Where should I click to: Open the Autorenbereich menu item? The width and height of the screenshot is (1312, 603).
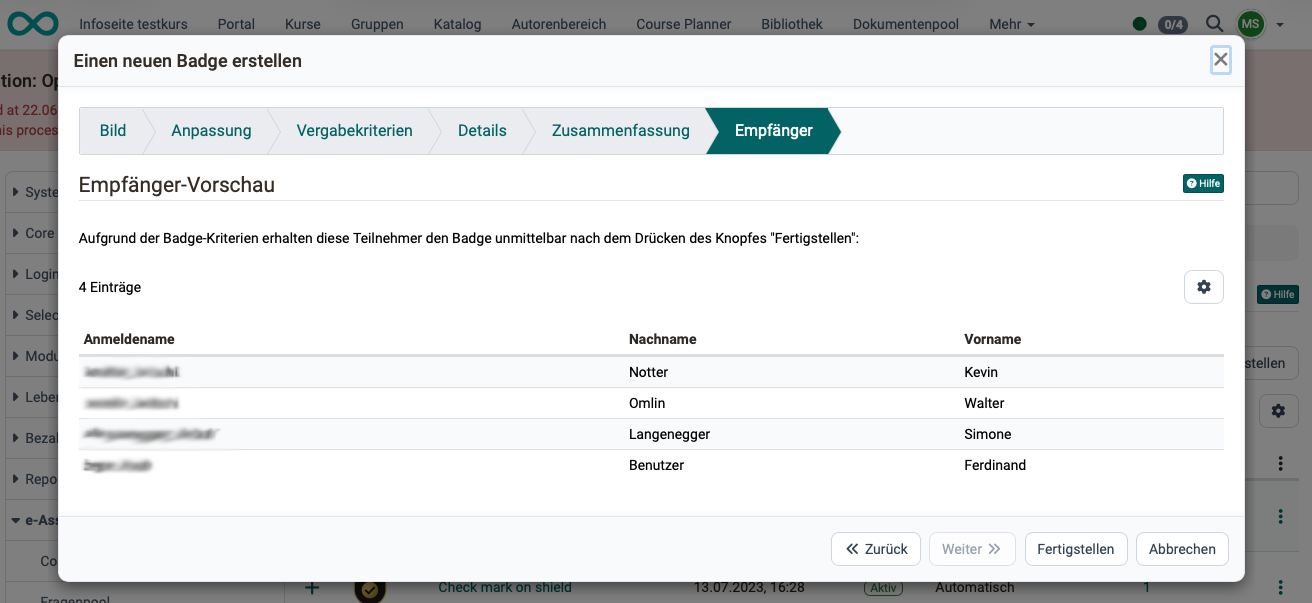coord(558,24)
